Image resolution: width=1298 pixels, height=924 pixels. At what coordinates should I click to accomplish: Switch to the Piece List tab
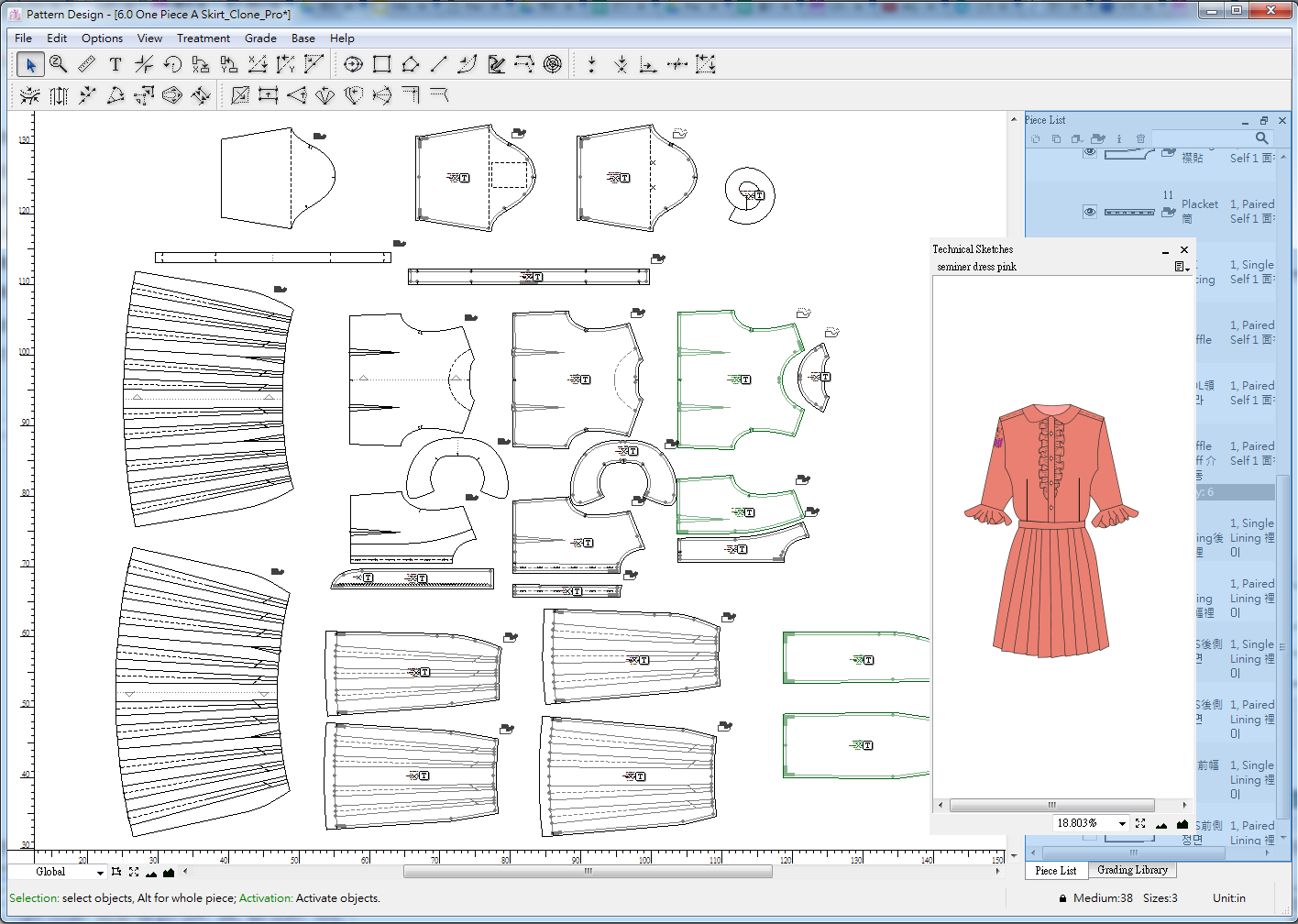tap(1055, 870)
